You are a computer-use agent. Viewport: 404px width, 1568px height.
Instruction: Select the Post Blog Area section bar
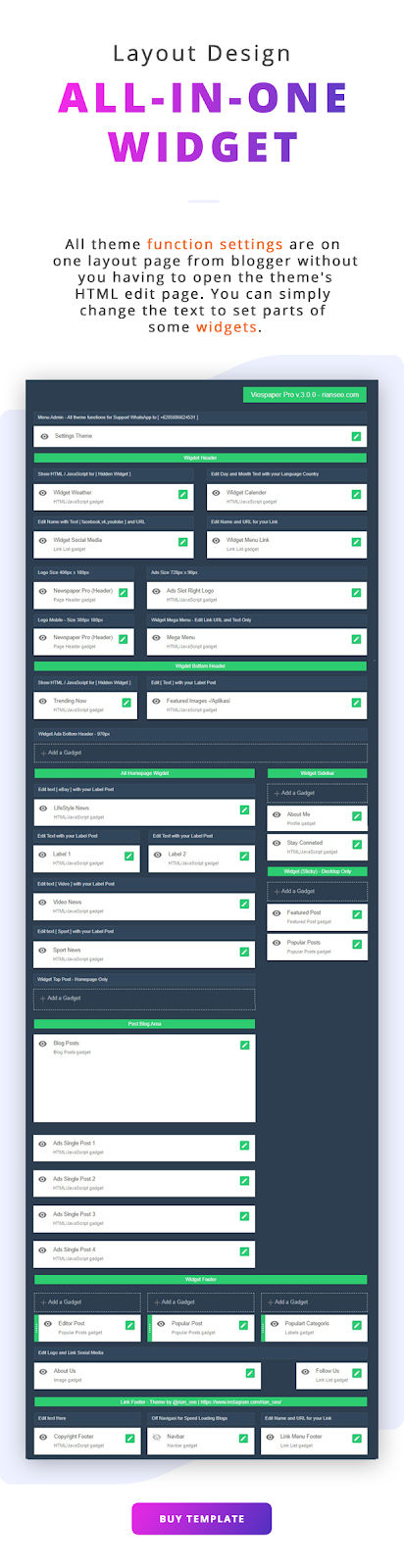[144, 1024]
